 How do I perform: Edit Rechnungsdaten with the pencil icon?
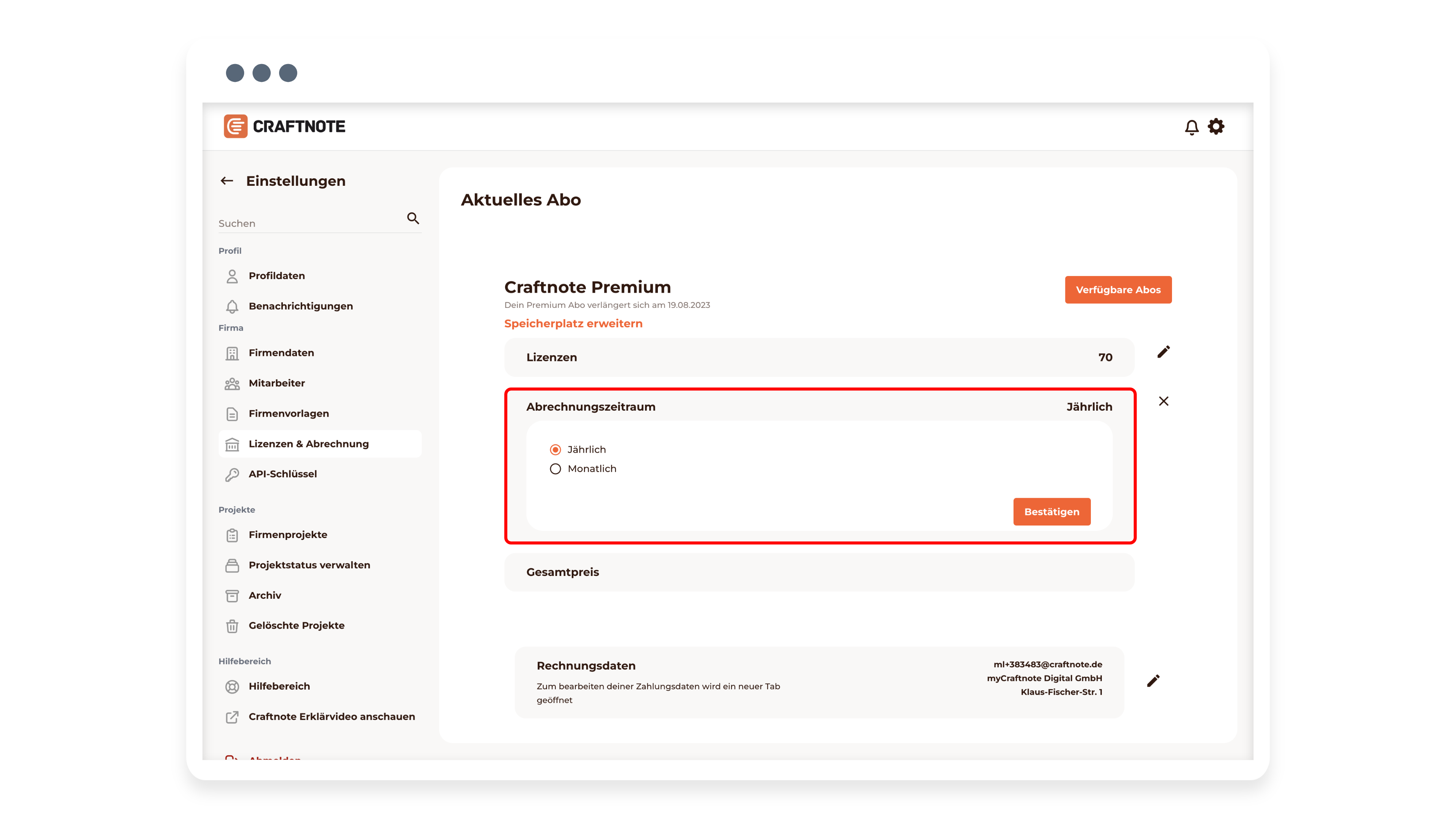click(x=1153, y=681)
